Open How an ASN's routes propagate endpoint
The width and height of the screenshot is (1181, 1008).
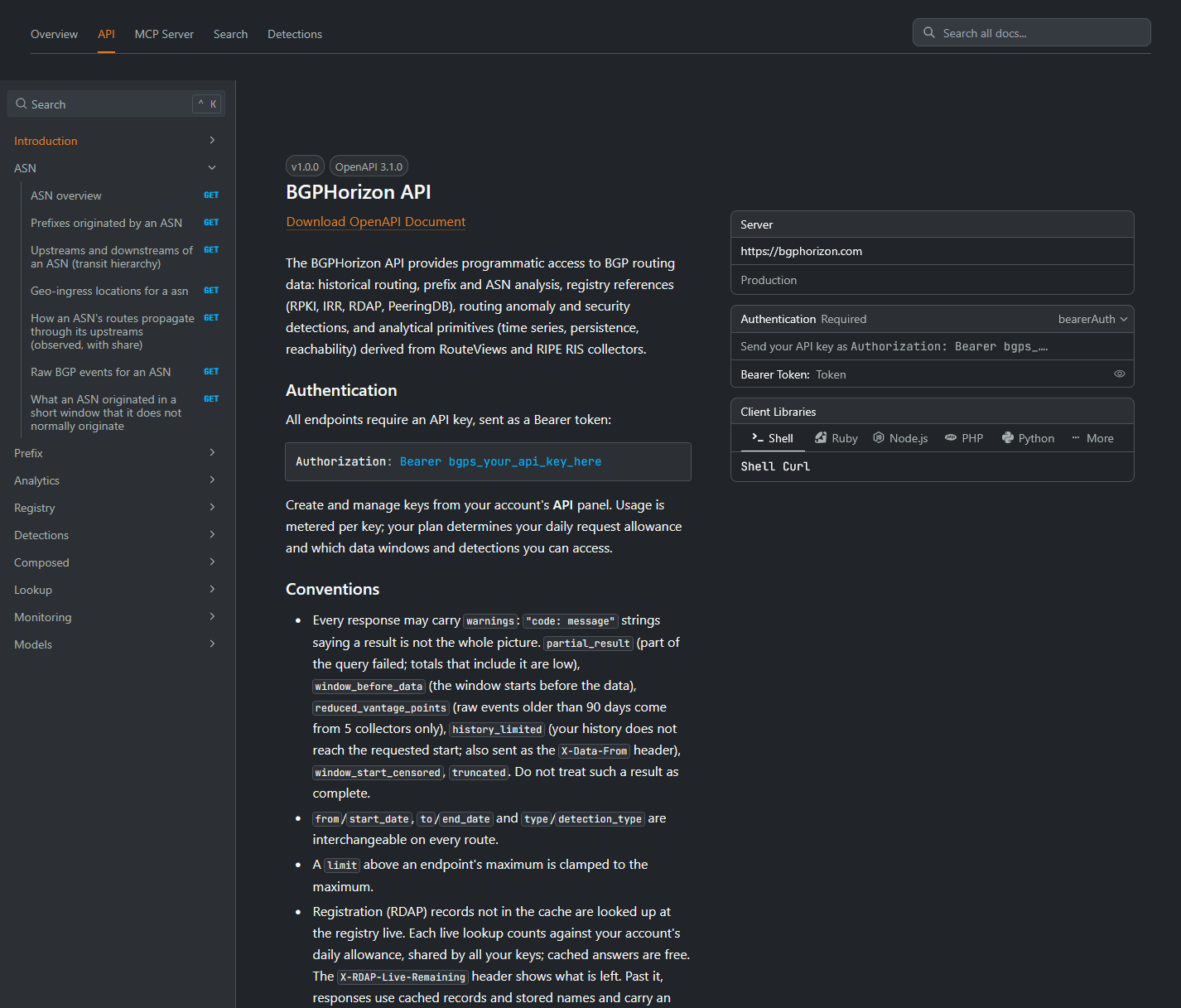124,331
